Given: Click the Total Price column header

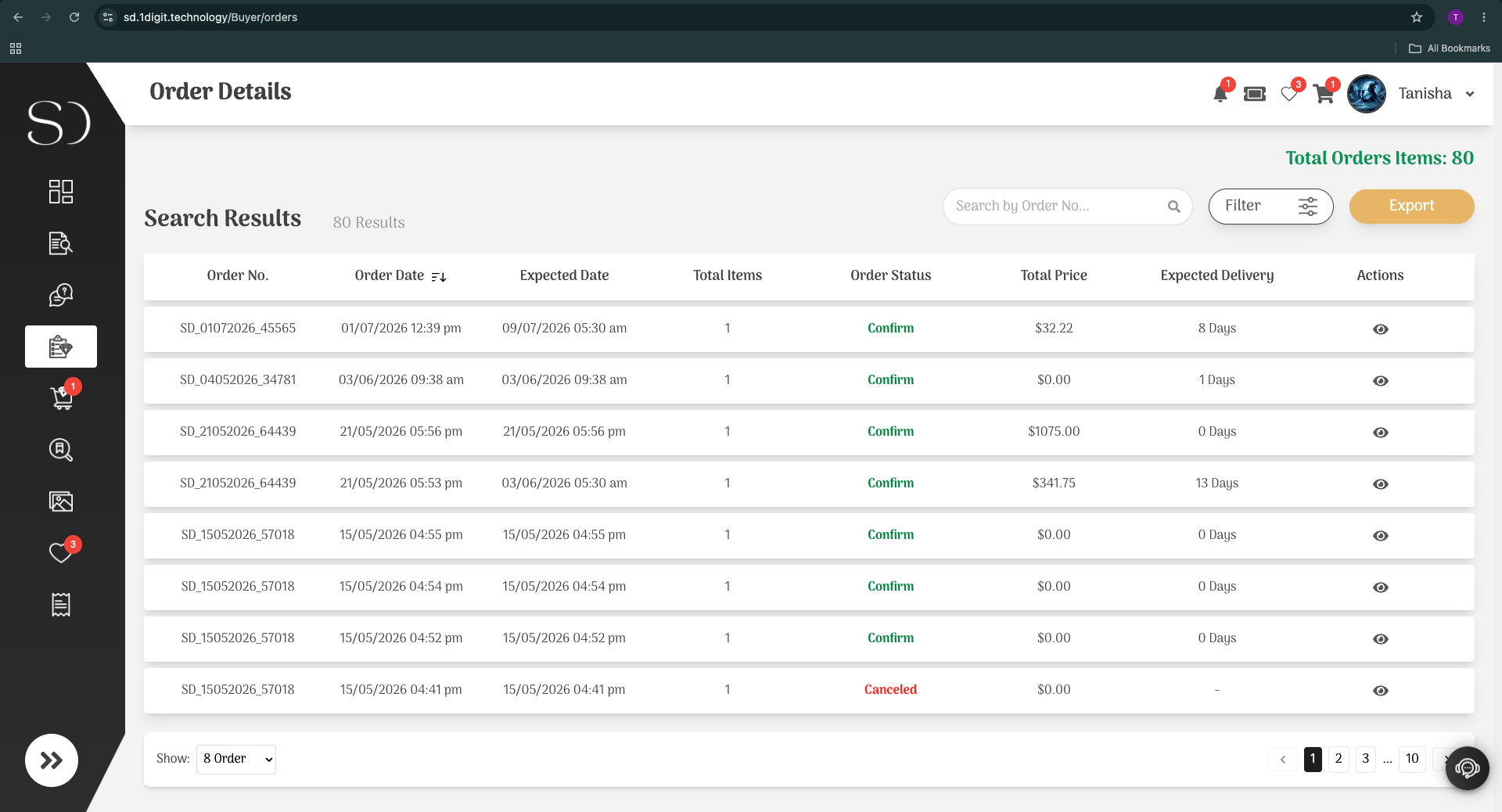Looking at the screenshot, I should [1054, 275].
